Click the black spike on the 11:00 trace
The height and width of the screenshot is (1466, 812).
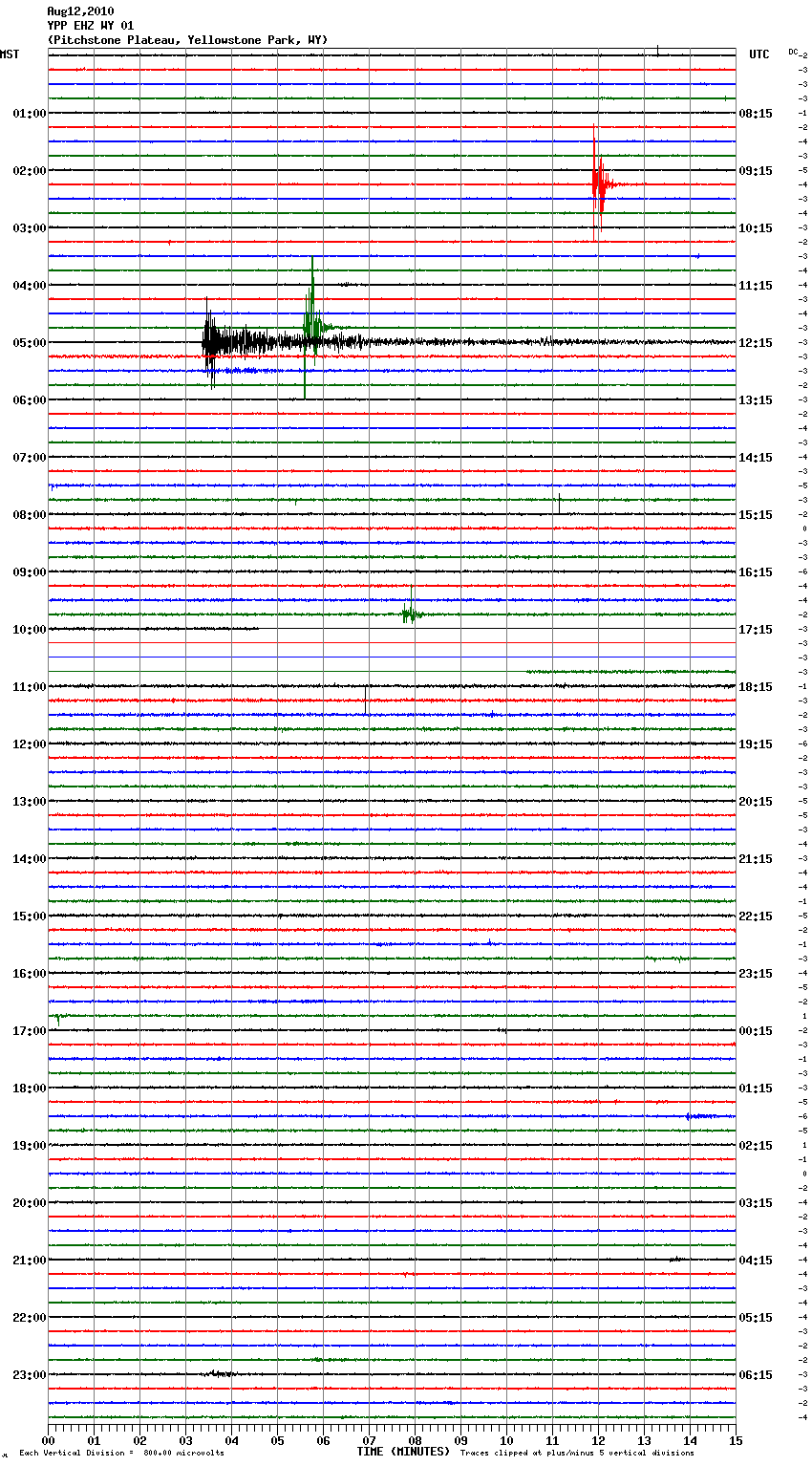[x=366, y=698]
